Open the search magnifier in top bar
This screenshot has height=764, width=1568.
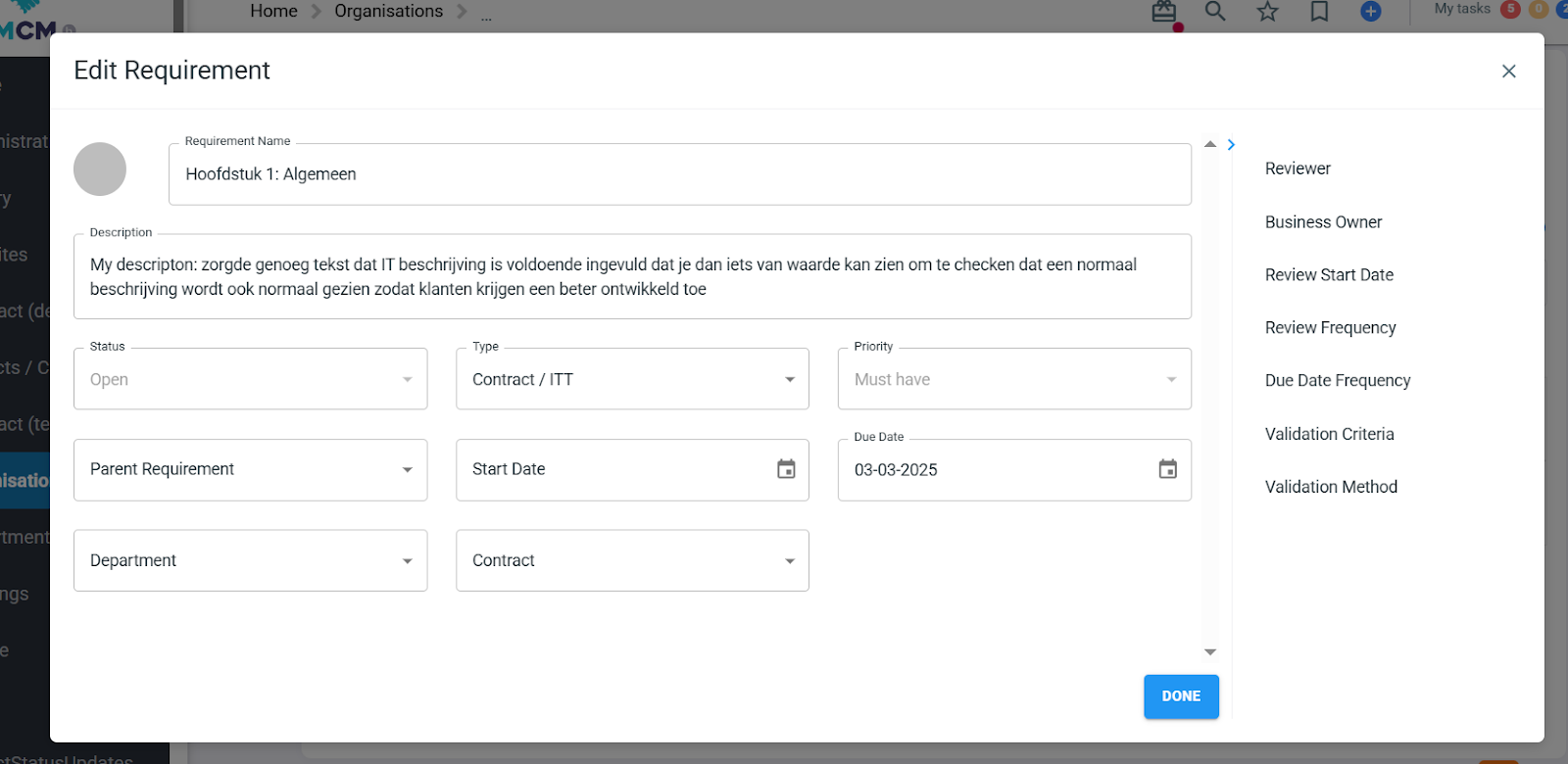pos(1215,11)
